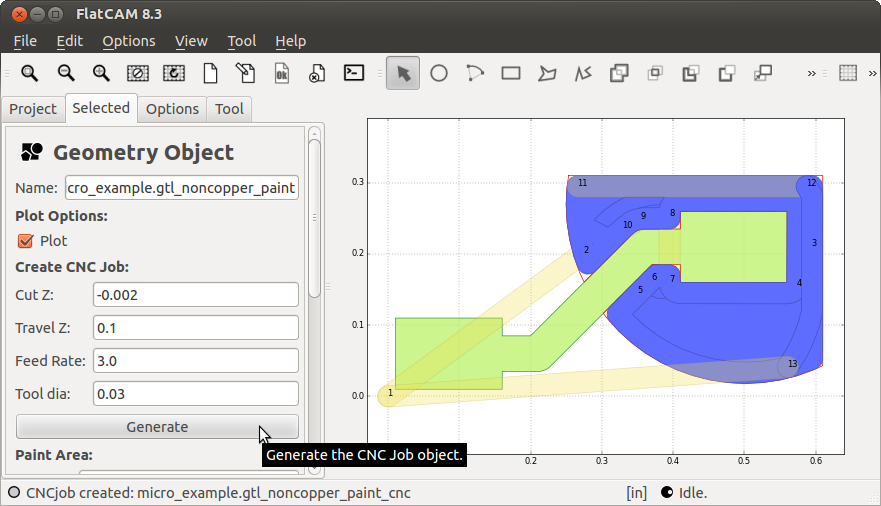Expand the hidden drawing toolbar items chevron
Image resolution: width=881 pixels, height=506 pixels.
click(812, 73)
